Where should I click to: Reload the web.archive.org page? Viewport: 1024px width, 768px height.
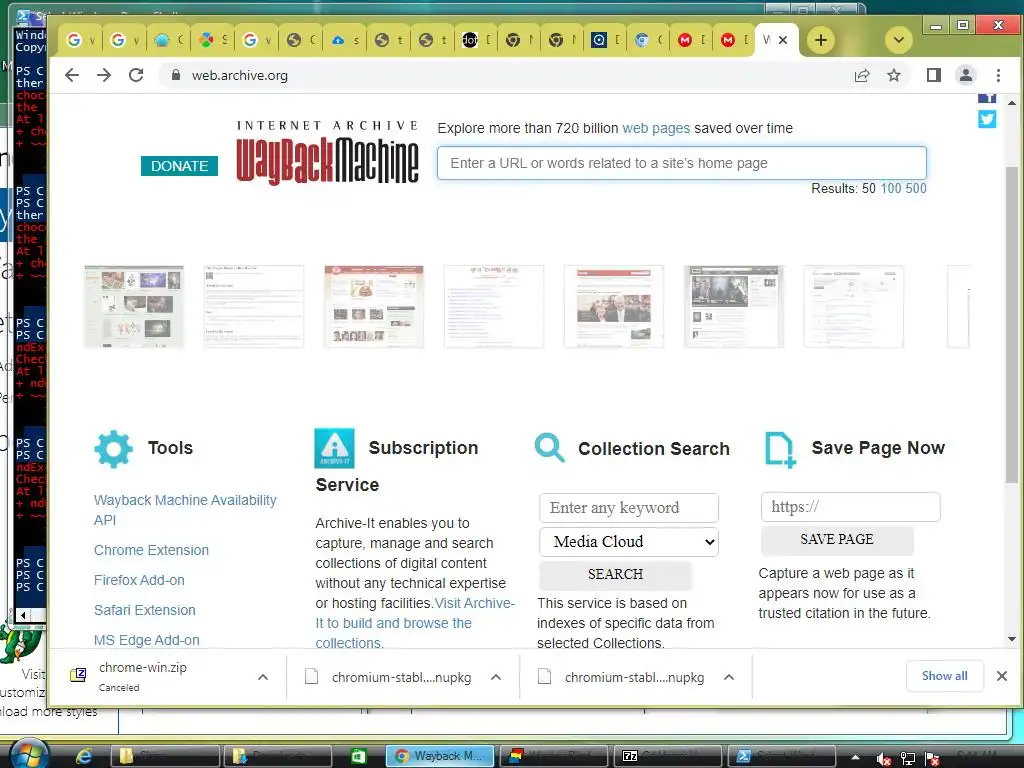[136, 75]
